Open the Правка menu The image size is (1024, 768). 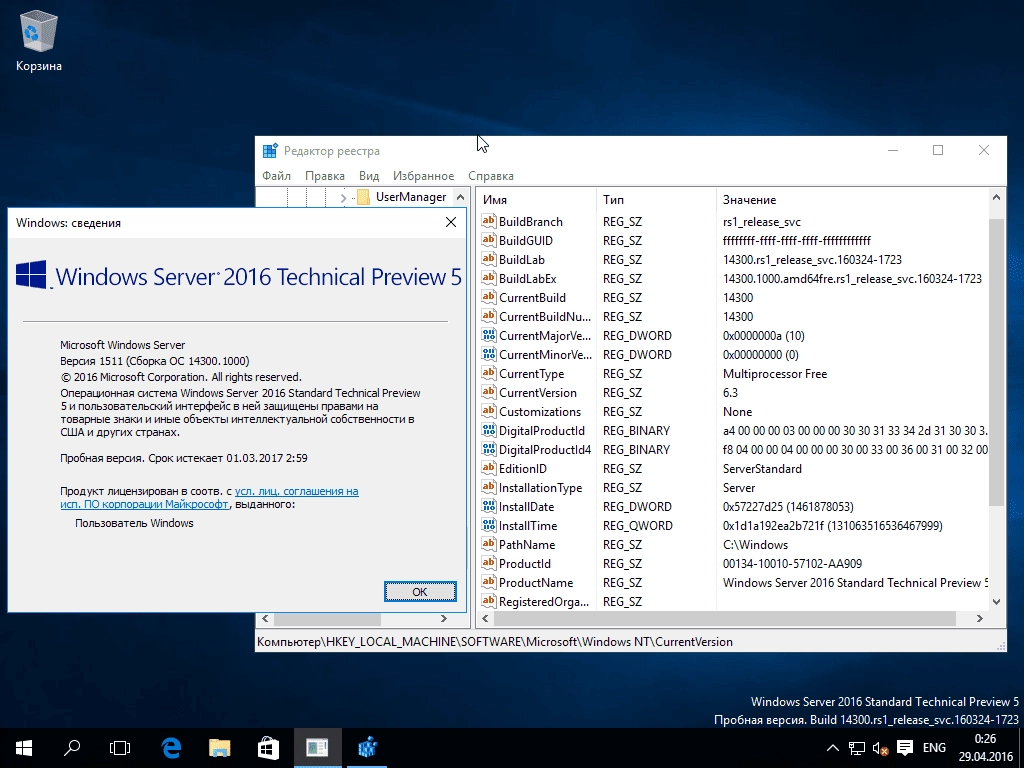coord(325,176)
